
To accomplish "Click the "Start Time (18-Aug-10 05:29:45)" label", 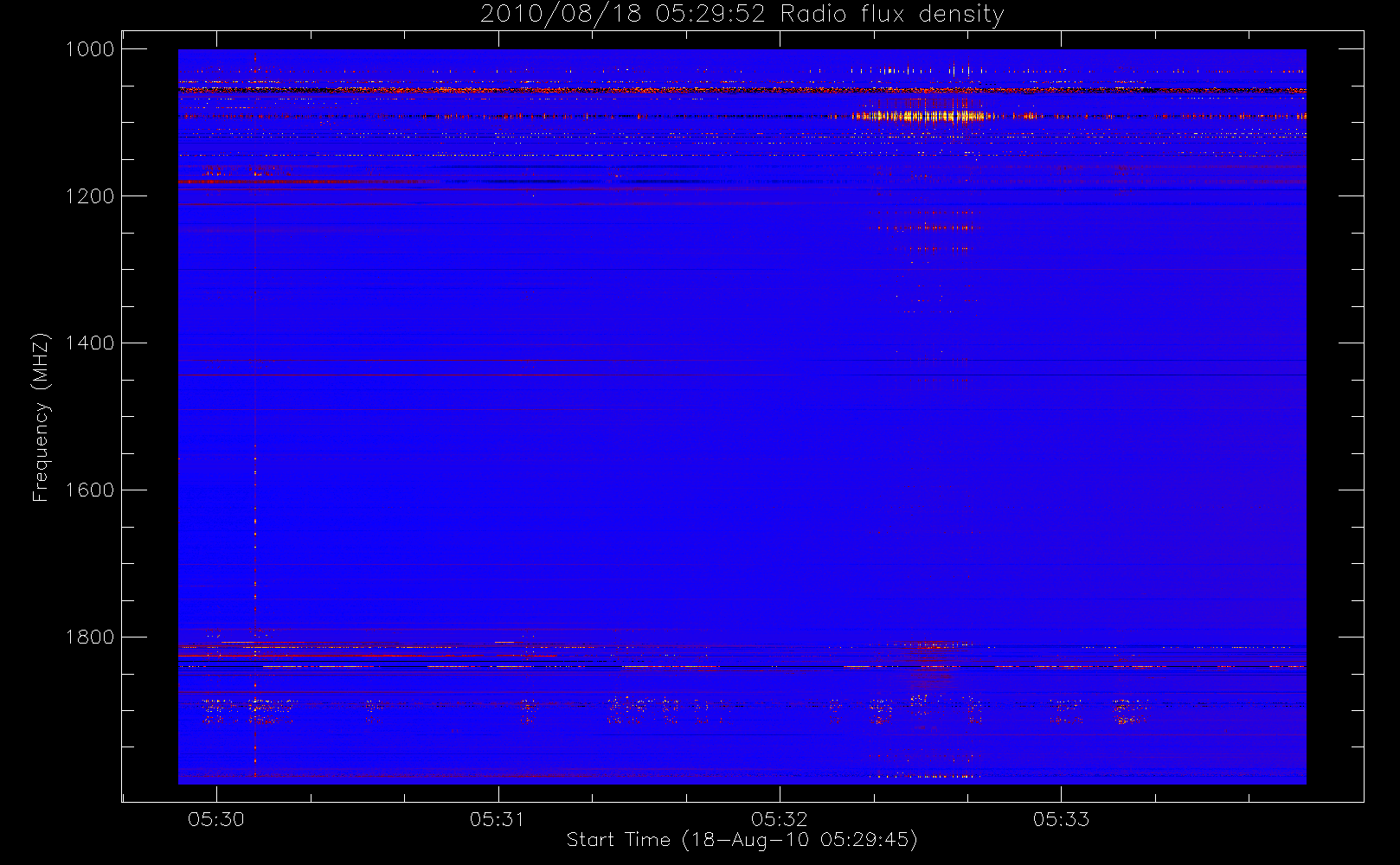I will pos(742,840).
